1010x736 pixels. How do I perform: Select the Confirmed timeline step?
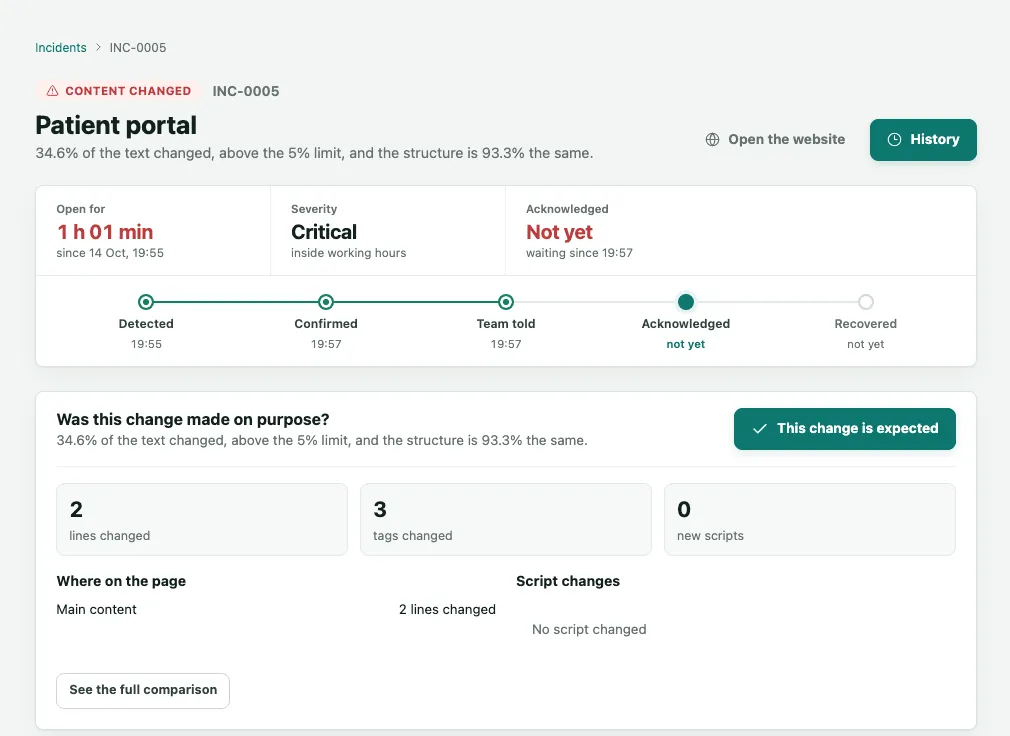pyautogui.click(x=326, y=302)
